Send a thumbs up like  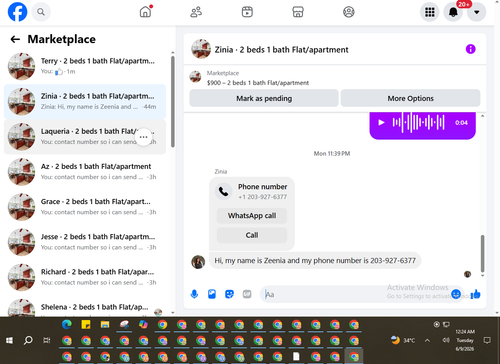click(x=475, y=294)
